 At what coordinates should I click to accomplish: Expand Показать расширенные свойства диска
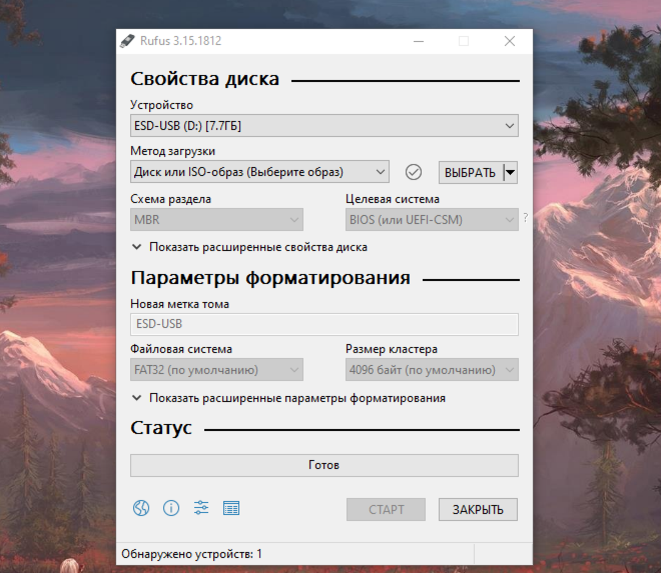point(250,247)
